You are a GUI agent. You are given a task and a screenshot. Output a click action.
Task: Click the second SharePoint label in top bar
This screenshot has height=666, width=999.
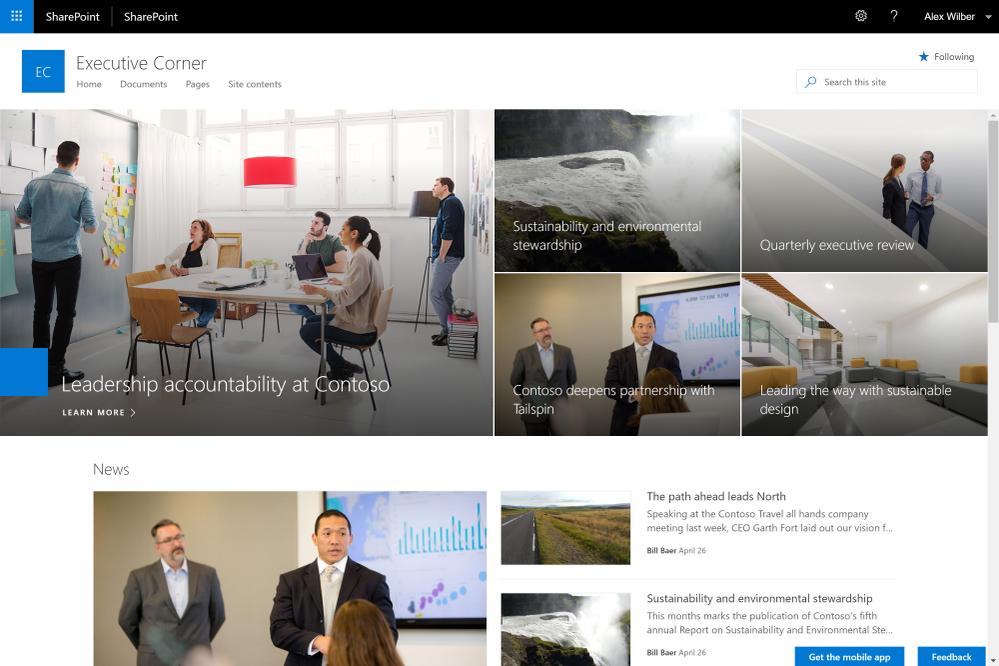click(151, 17)
